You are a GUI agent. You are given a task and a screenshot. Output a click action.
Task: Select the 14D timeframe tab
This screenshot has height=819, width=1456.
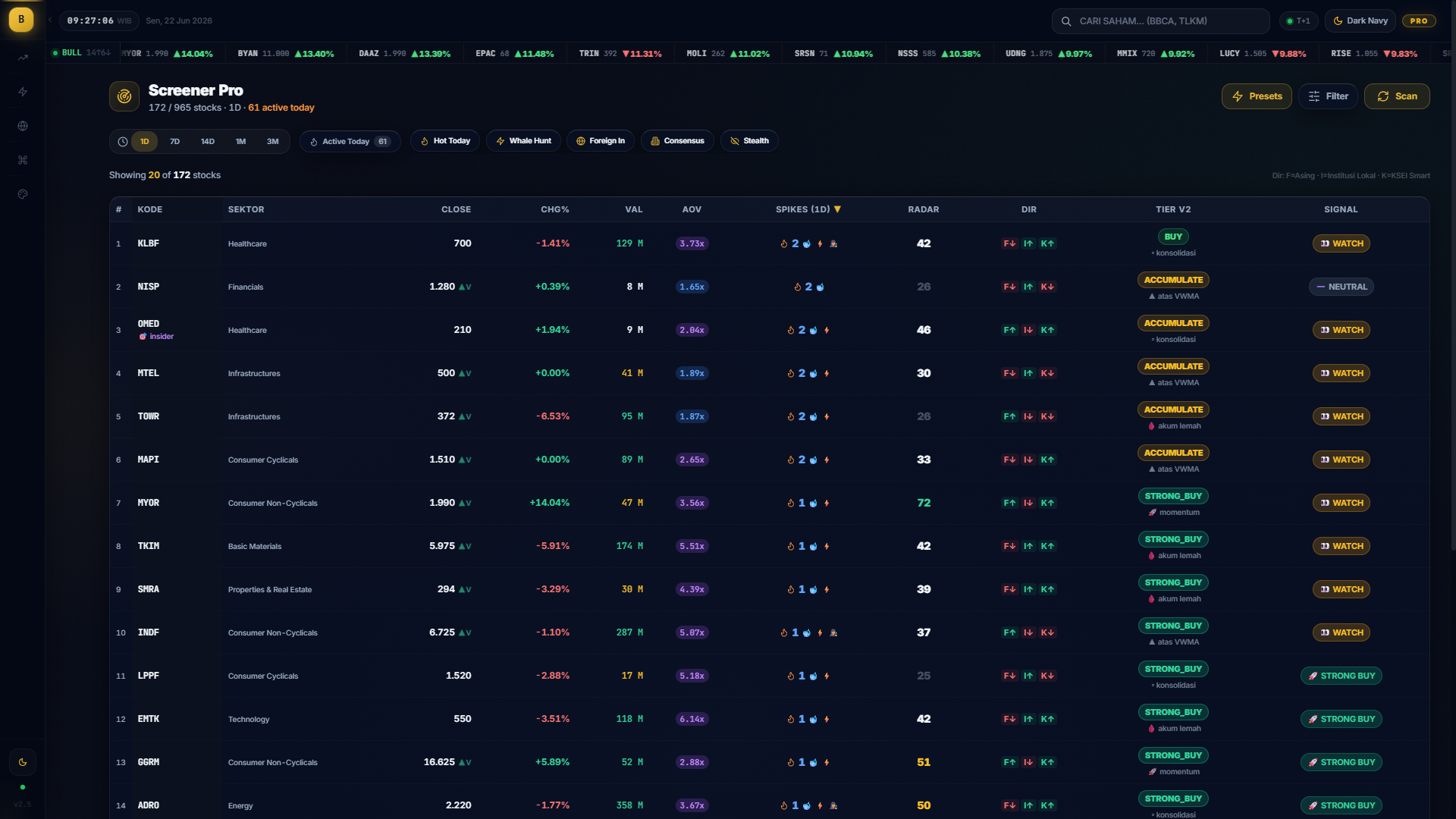[x=208, y=142]
